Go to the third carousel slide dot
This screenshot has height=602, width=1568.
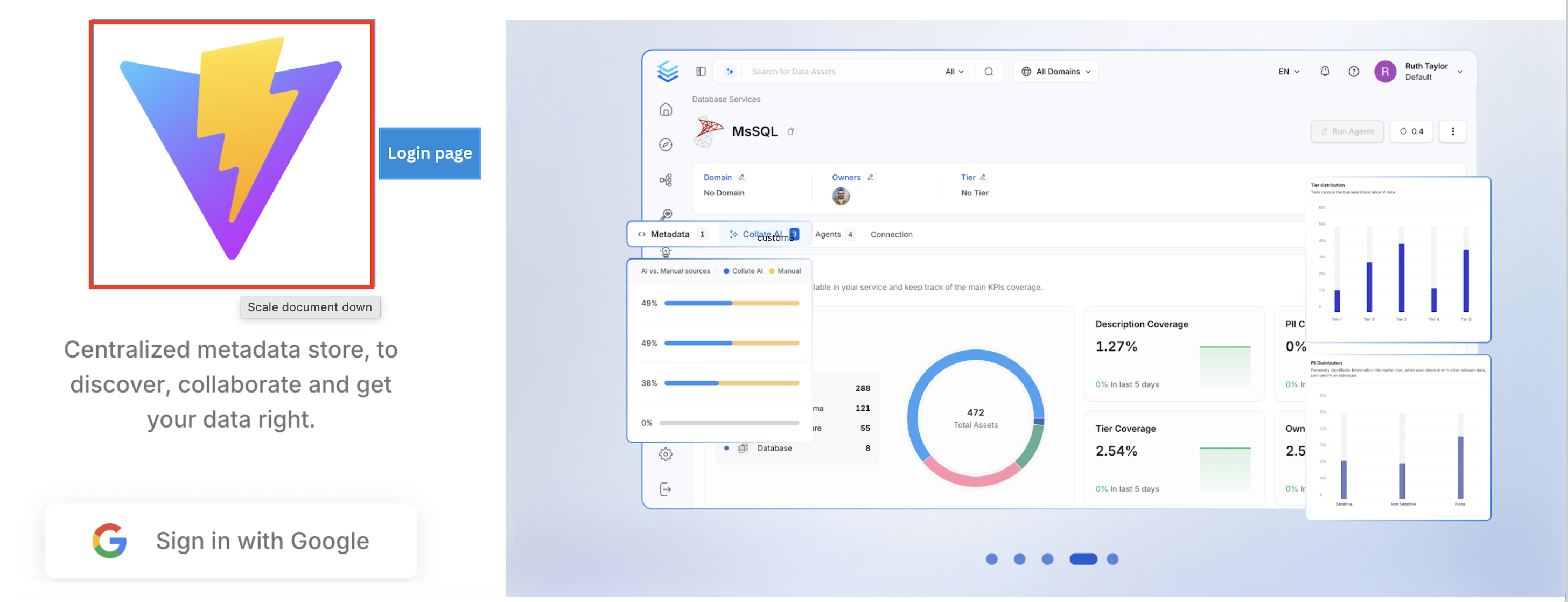coord(1047,559)
